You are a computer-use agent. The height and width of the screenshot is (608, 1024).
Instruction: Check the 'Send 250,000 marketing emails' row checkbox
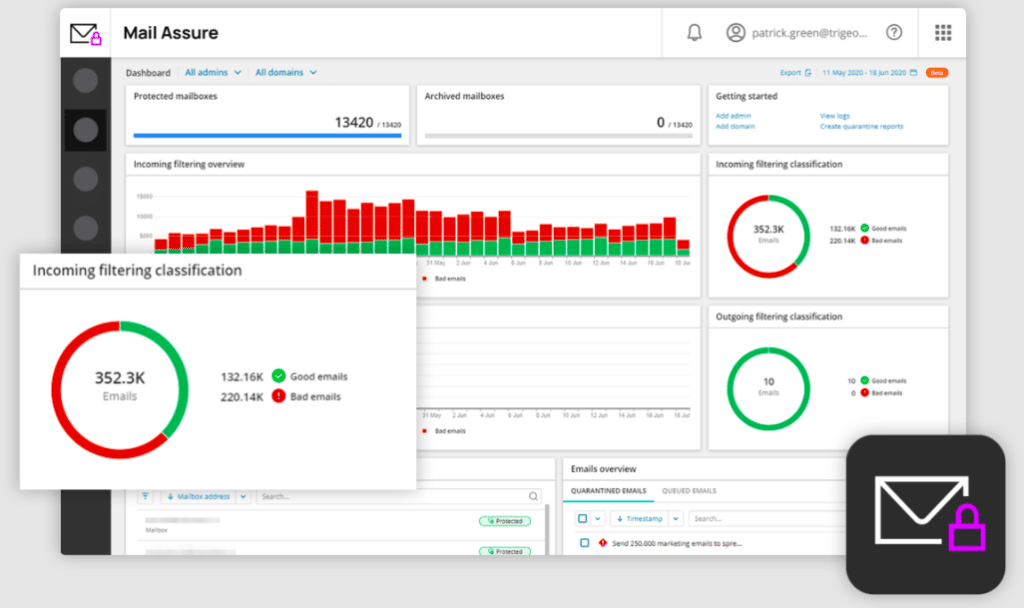[584, 543]
